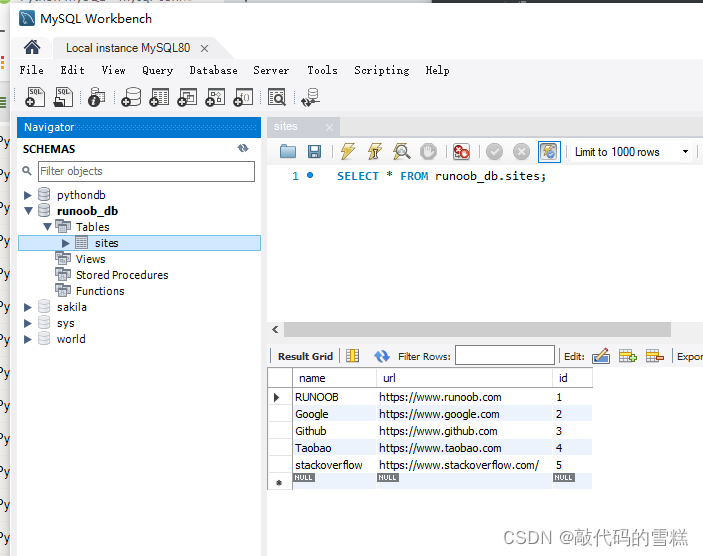Execute statement under cursor icon
Image resolution: width=703 pixels, height=556 pixels.
375,152
